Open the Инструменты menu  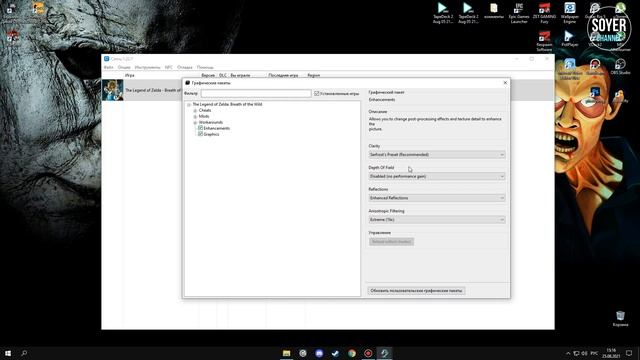[147, 67]
